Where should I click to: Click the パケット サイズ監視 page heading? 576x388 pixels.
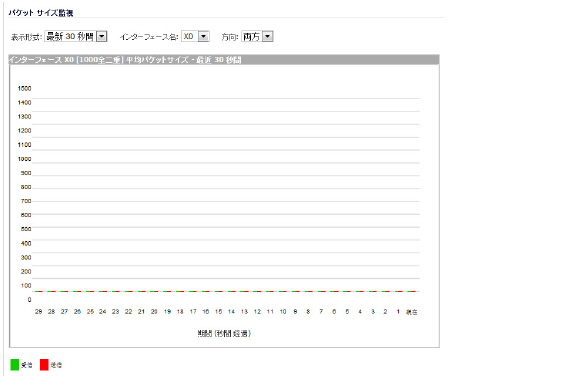(x=41, y=13)
